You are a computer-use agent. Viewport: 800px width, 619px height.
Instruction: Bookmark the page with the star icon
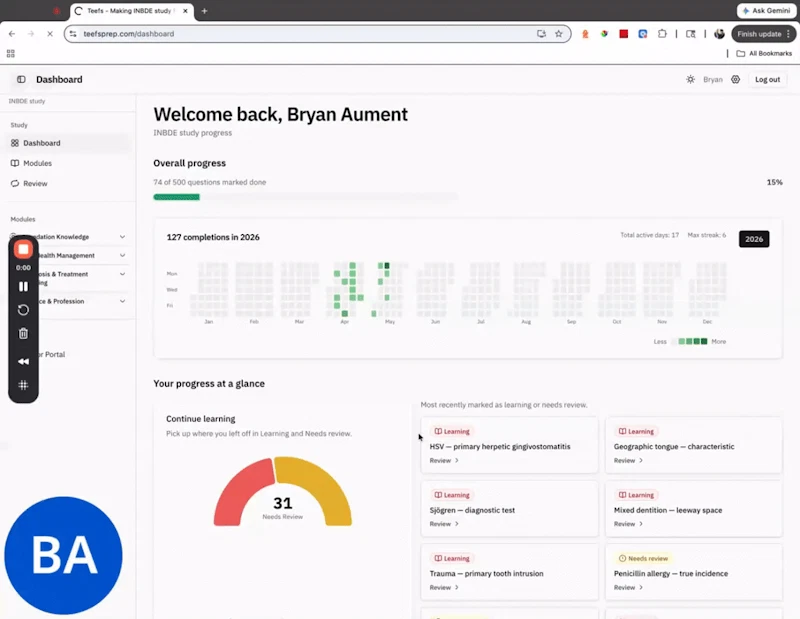coord(559,34)
